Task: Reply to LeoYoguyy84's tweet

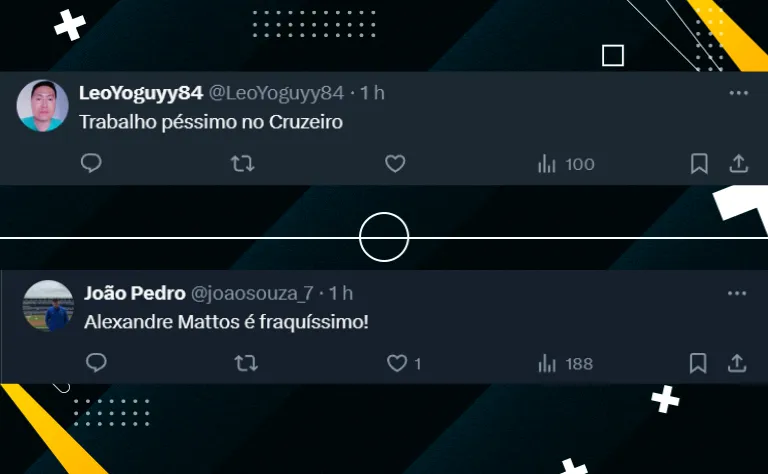Action: tap(91, 163)
